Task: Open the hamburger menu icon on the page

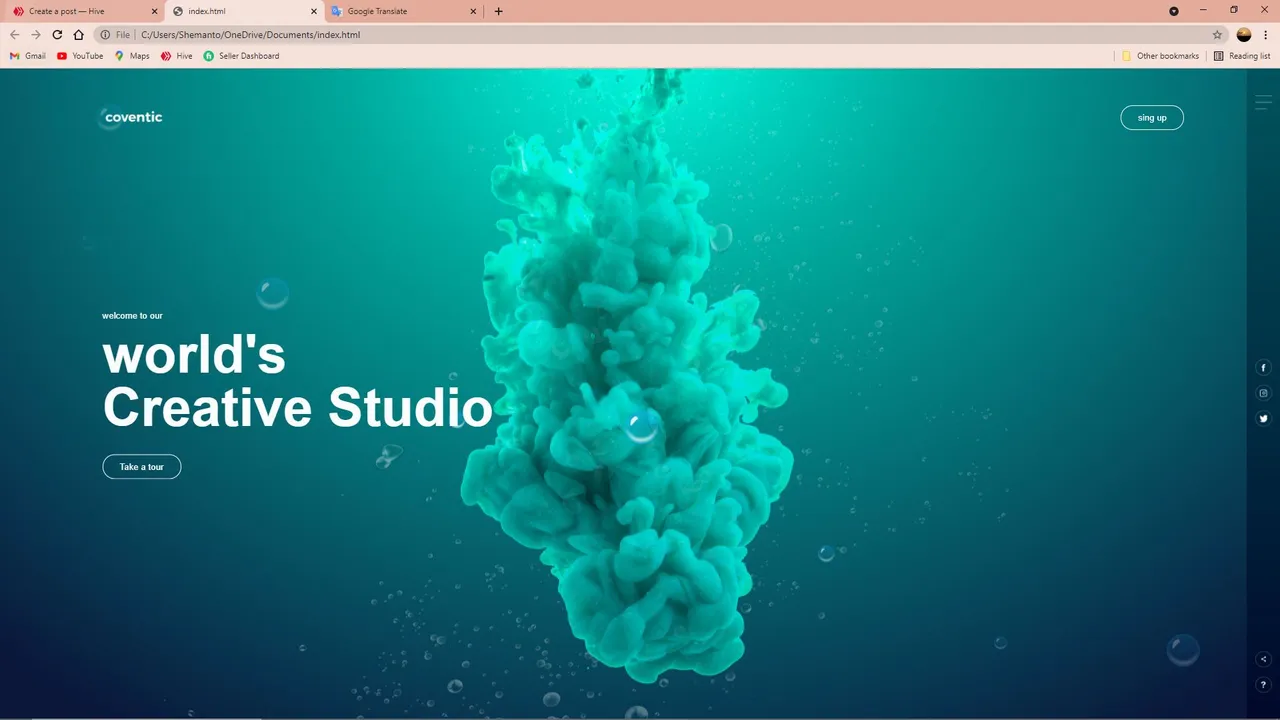Action: point(1263,102)
